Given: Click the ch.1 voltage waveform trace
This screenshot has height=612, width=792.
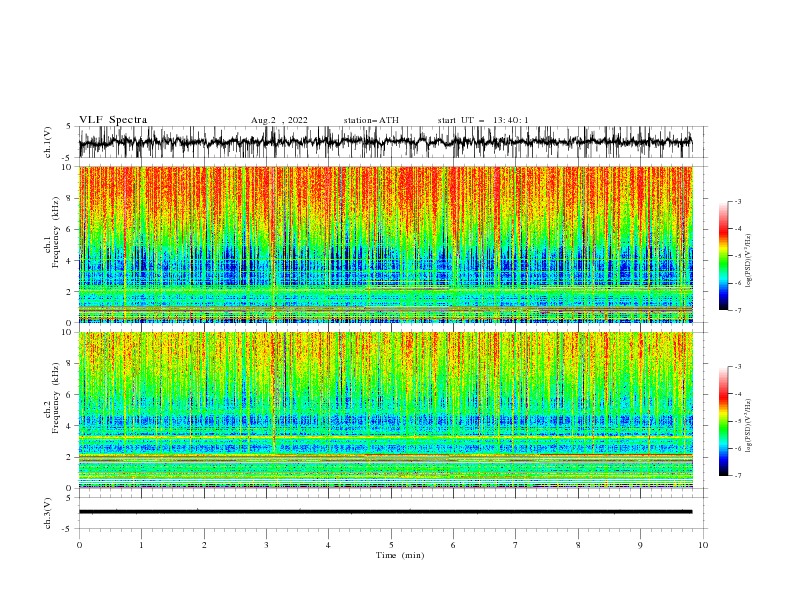Looking at the screenshot, I should click(x=385, y=142).
